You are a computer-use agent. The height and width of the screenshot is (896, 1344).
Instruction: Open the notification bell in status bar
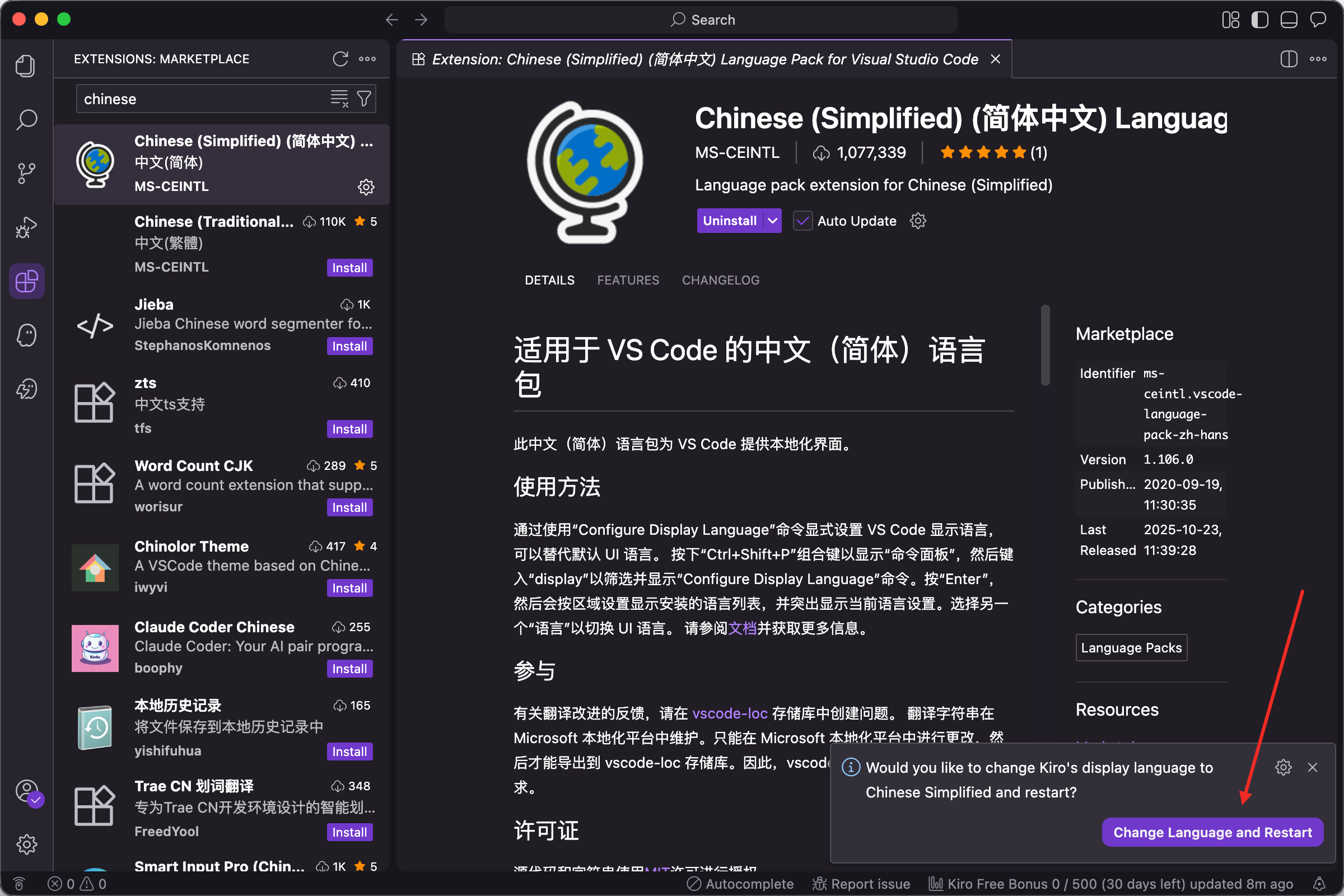pos(1319,884)
